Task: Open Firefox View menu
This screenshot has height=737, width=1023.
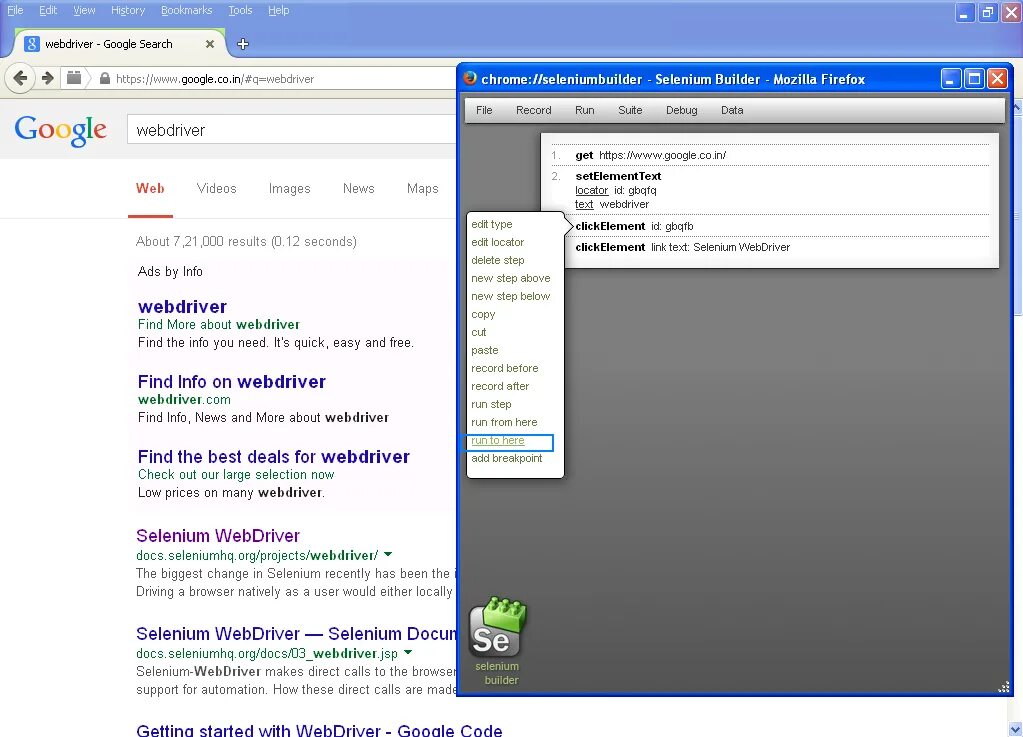Action: tap(84, 10)
